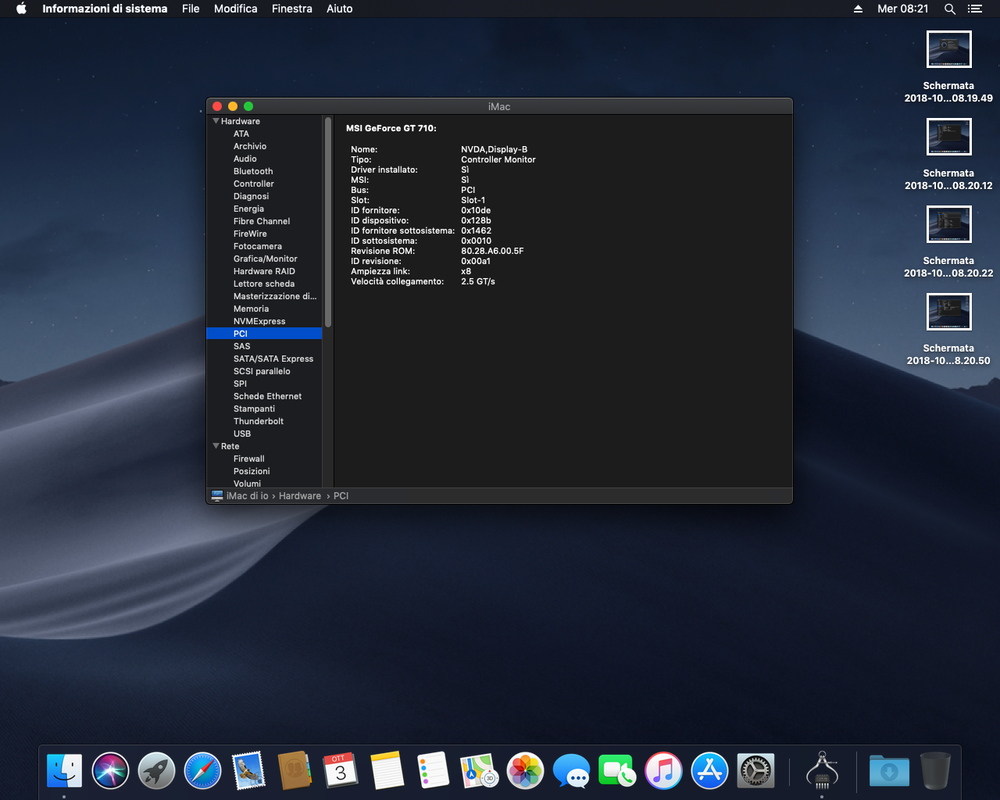Open iTunes music app in Dock
The width and height of the screenshot is (1000, 800).
click(663, 771)
